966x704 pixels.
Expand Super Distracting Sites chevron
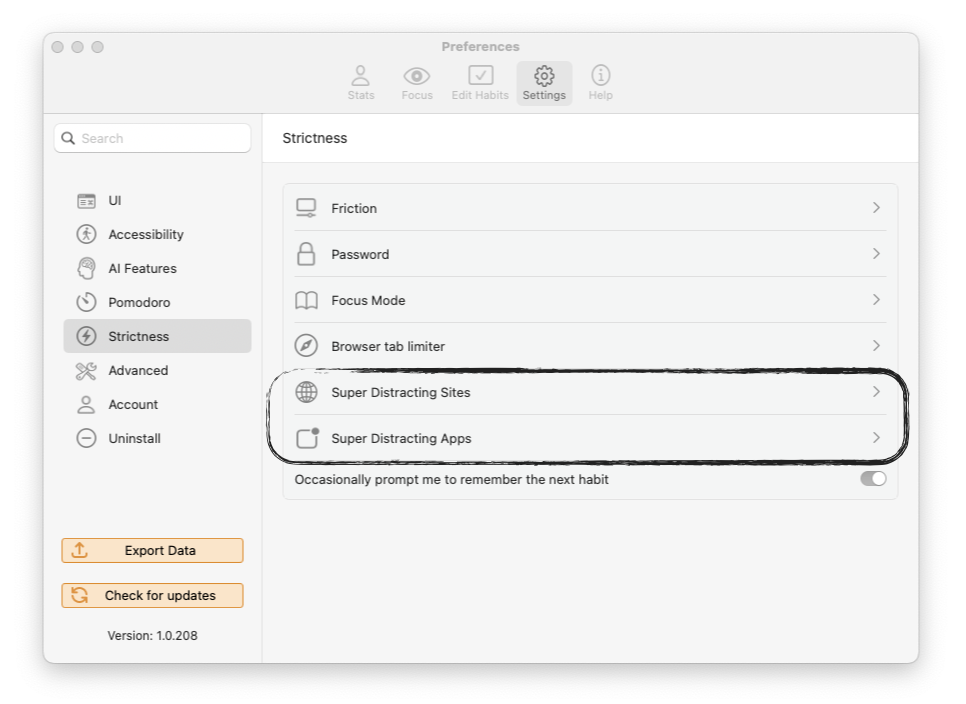876,392
